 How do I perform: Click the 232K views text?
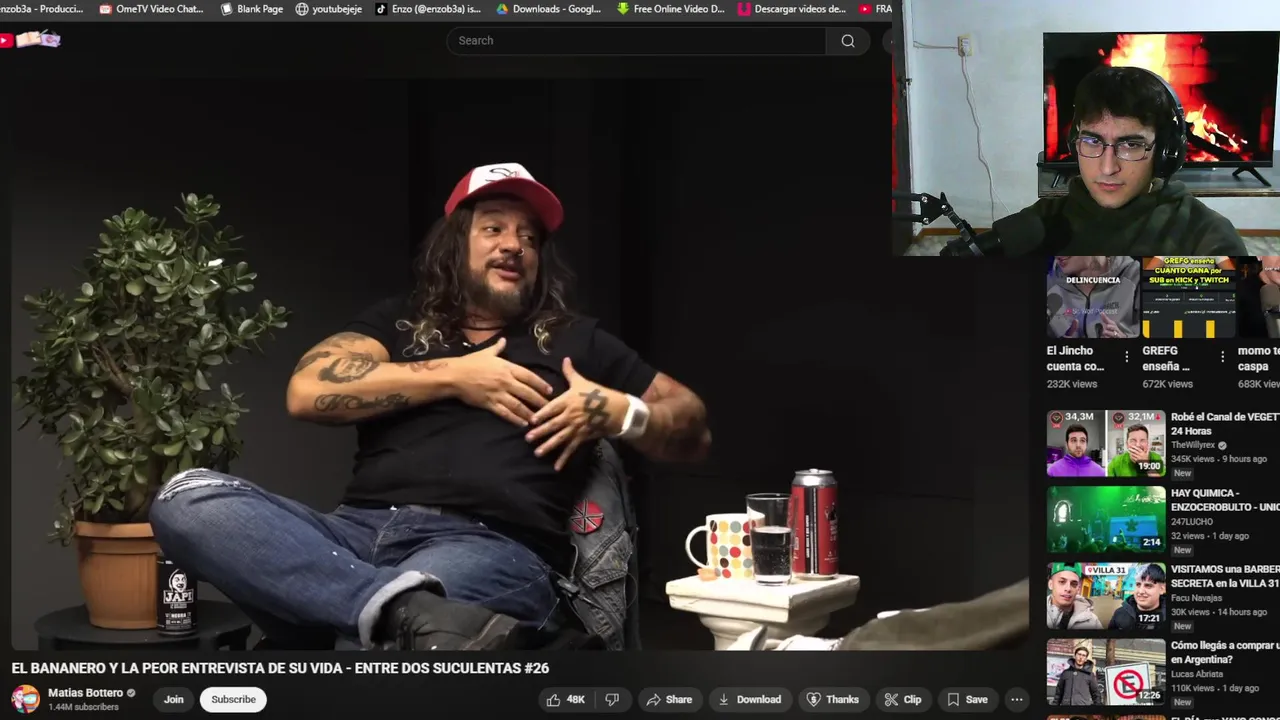(1072, 384)
